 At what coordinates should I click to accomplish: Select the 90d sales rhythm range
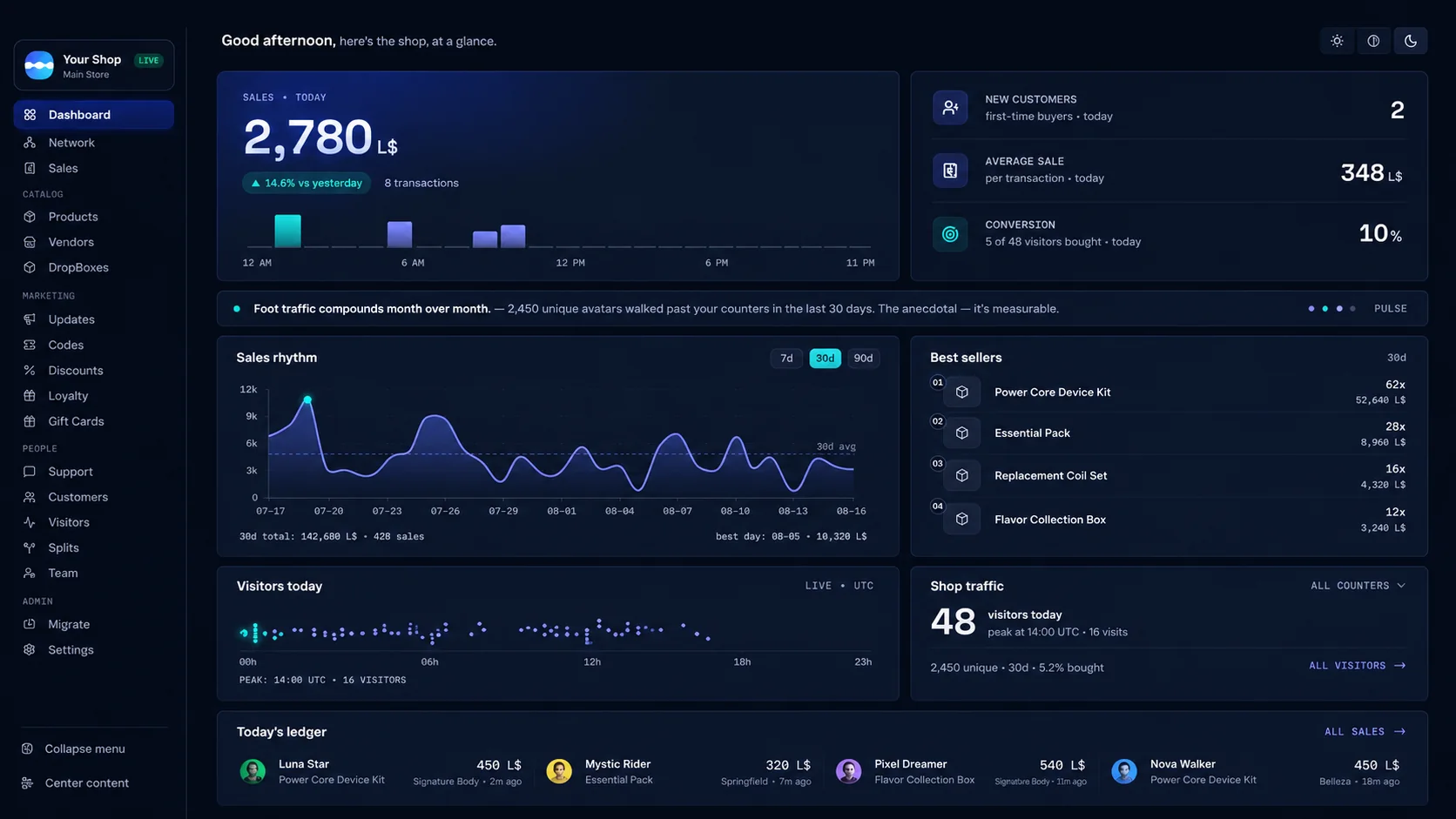(863, 359)
